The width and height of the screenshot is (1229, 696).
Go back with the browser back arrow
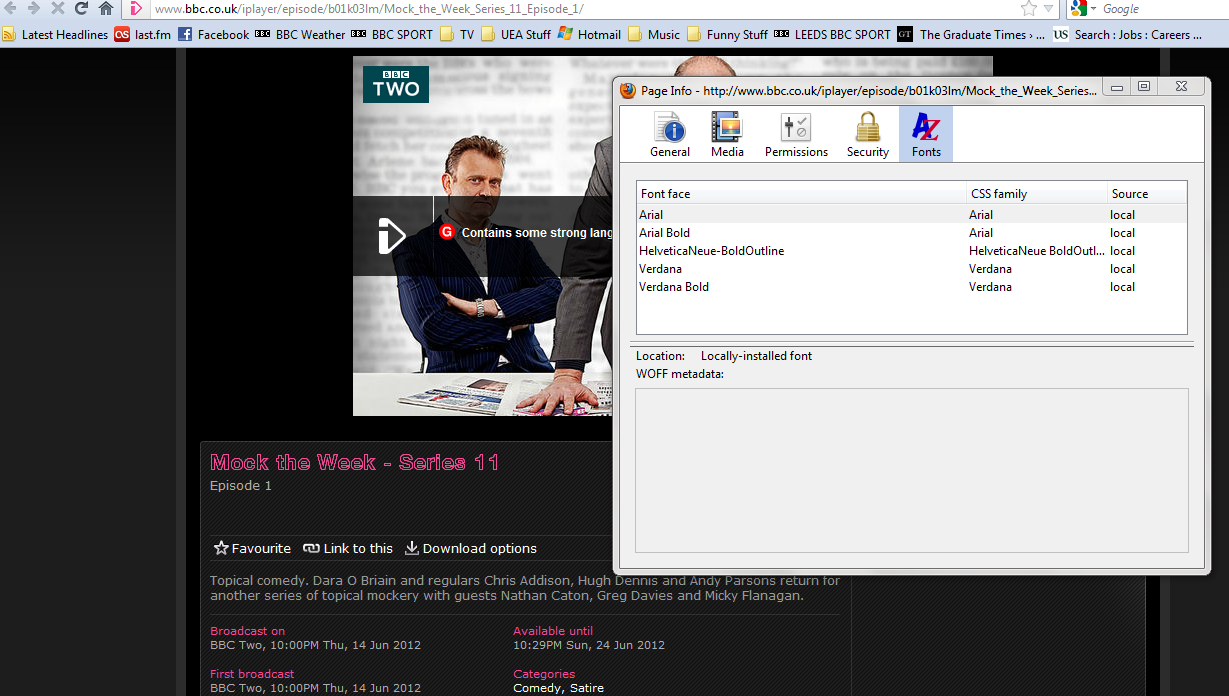coord(11,8)
